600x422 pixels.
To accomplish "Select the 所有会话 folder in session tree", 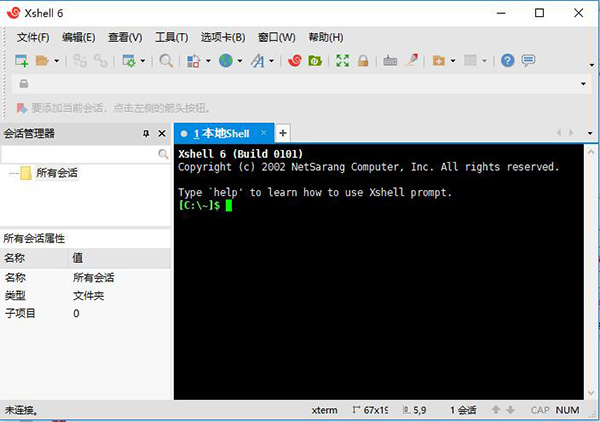I will tap(56, 173).
